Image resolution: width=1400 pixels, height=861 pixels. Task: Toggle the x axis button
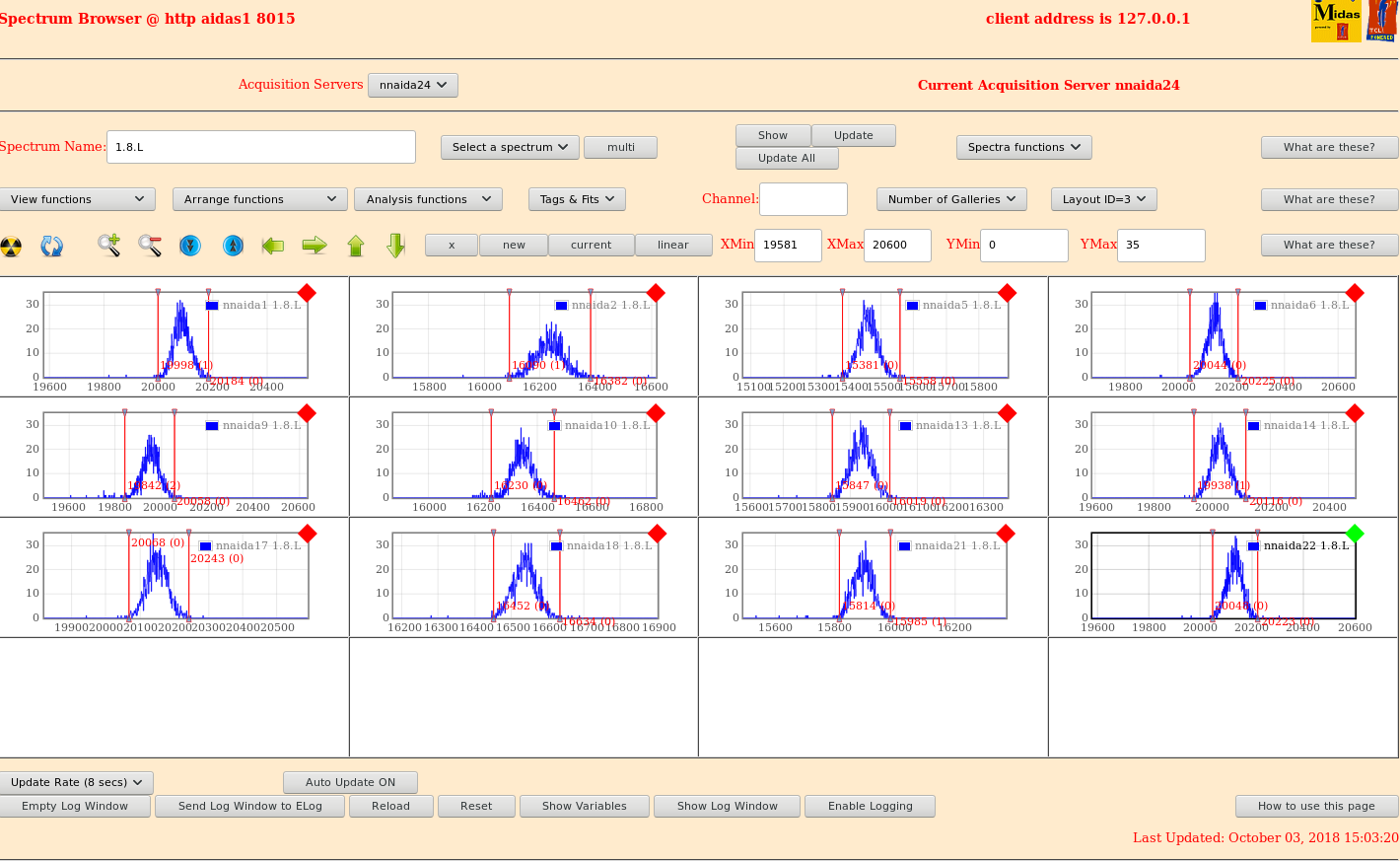pyautogui.click(x=452, y=245)
